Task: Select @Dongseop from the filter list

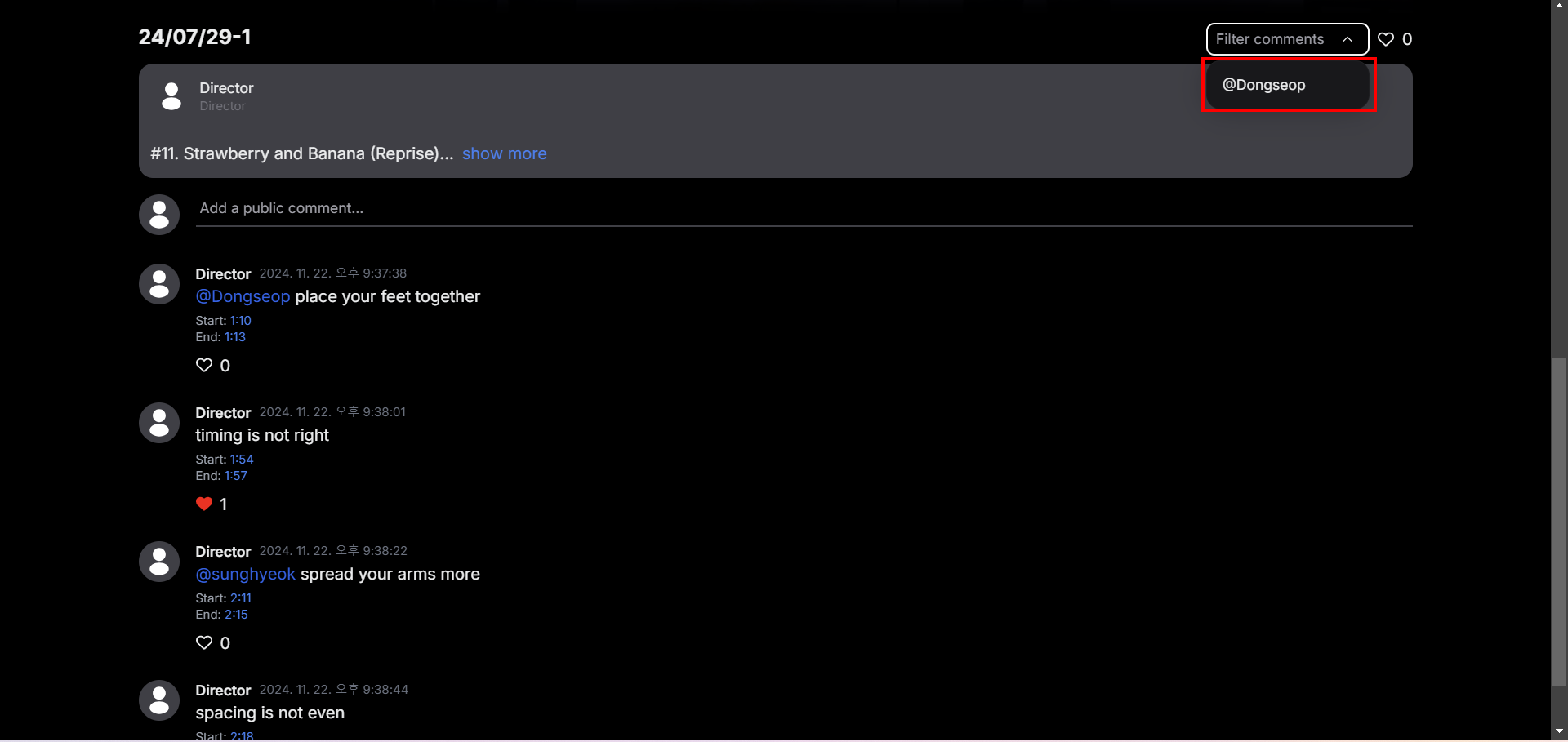Action: click(x=1263, y=84)
